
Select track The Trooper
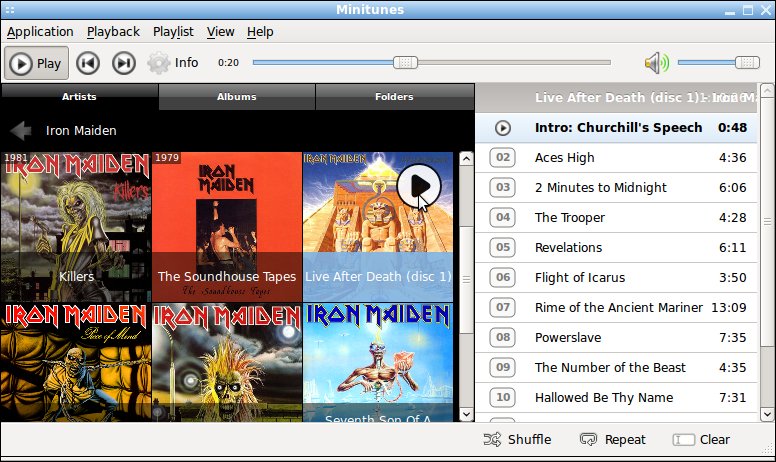point(616,218)
